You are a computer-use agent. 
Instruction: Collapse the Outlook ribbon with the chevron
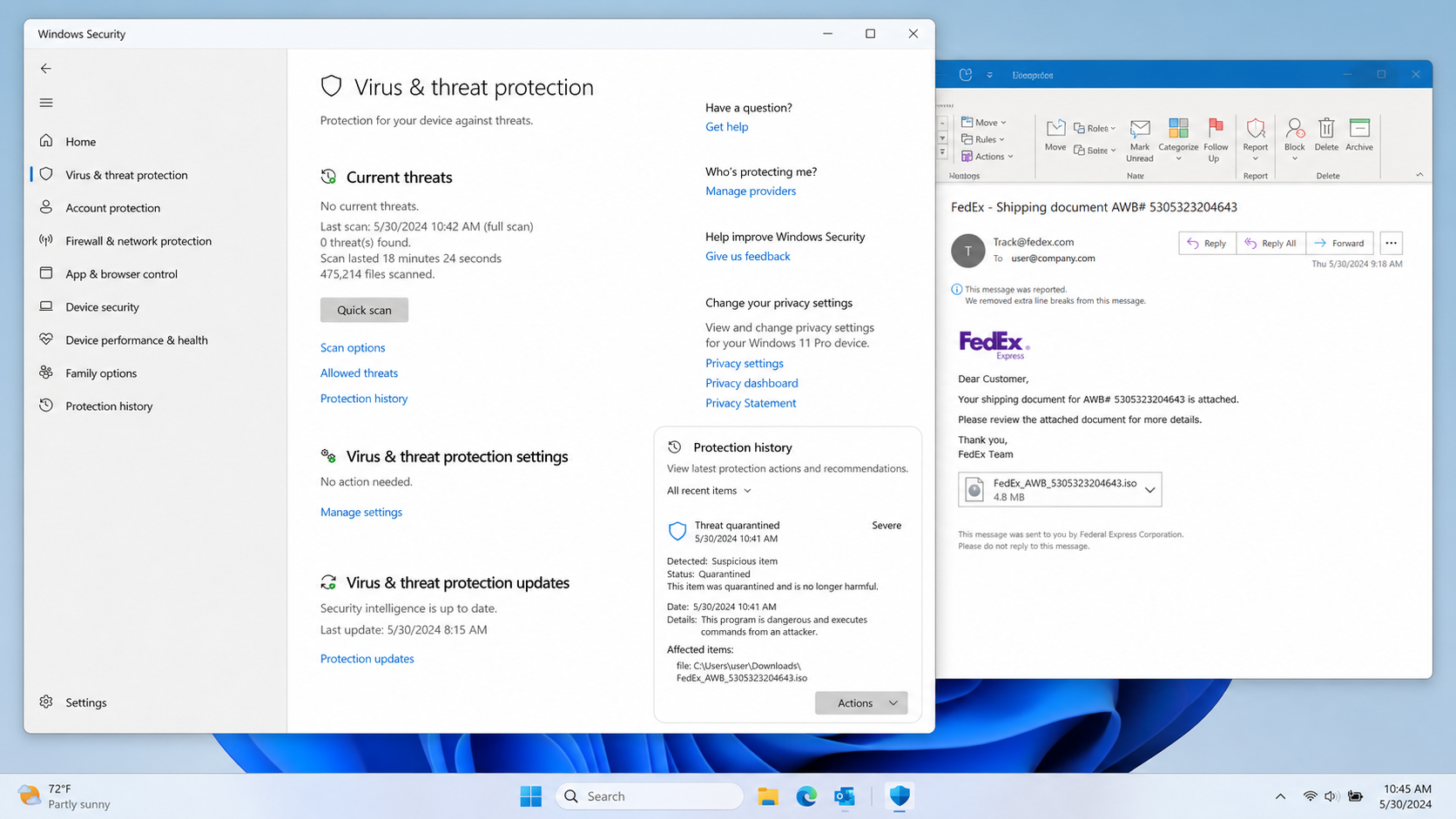1419,175
